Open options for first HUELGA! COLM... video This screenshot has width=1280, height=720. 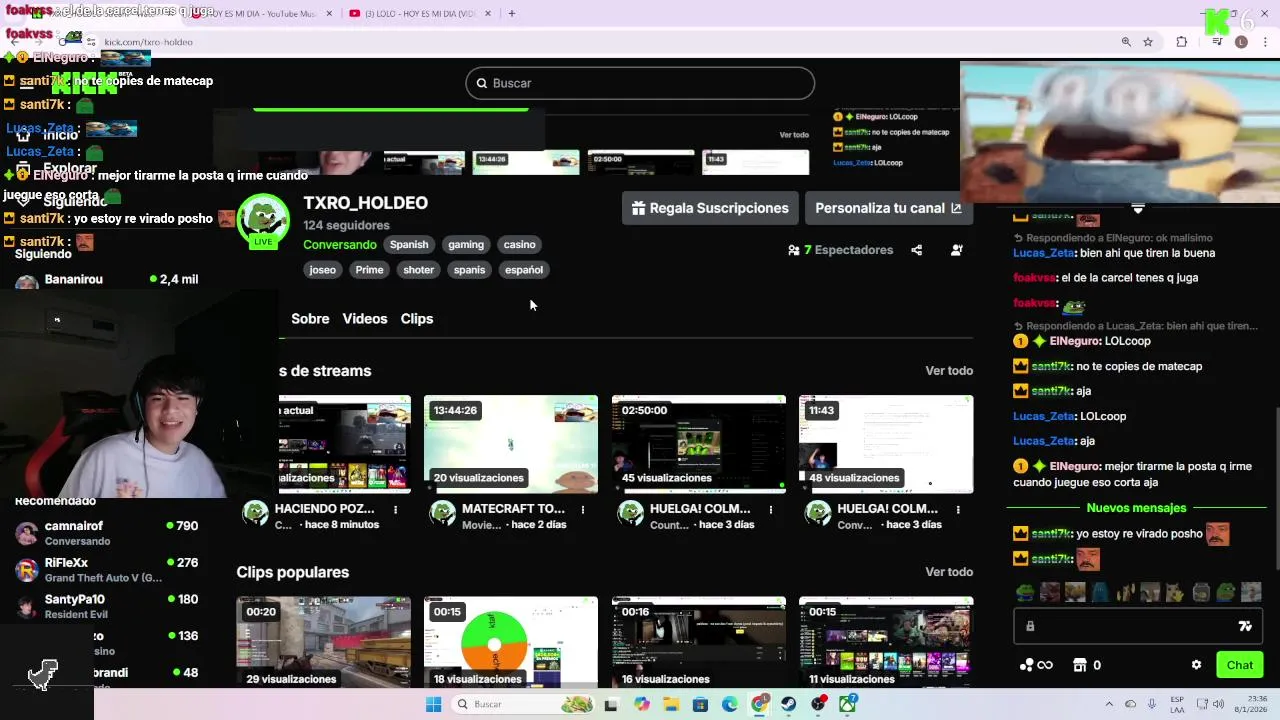(x=771, y=510)
